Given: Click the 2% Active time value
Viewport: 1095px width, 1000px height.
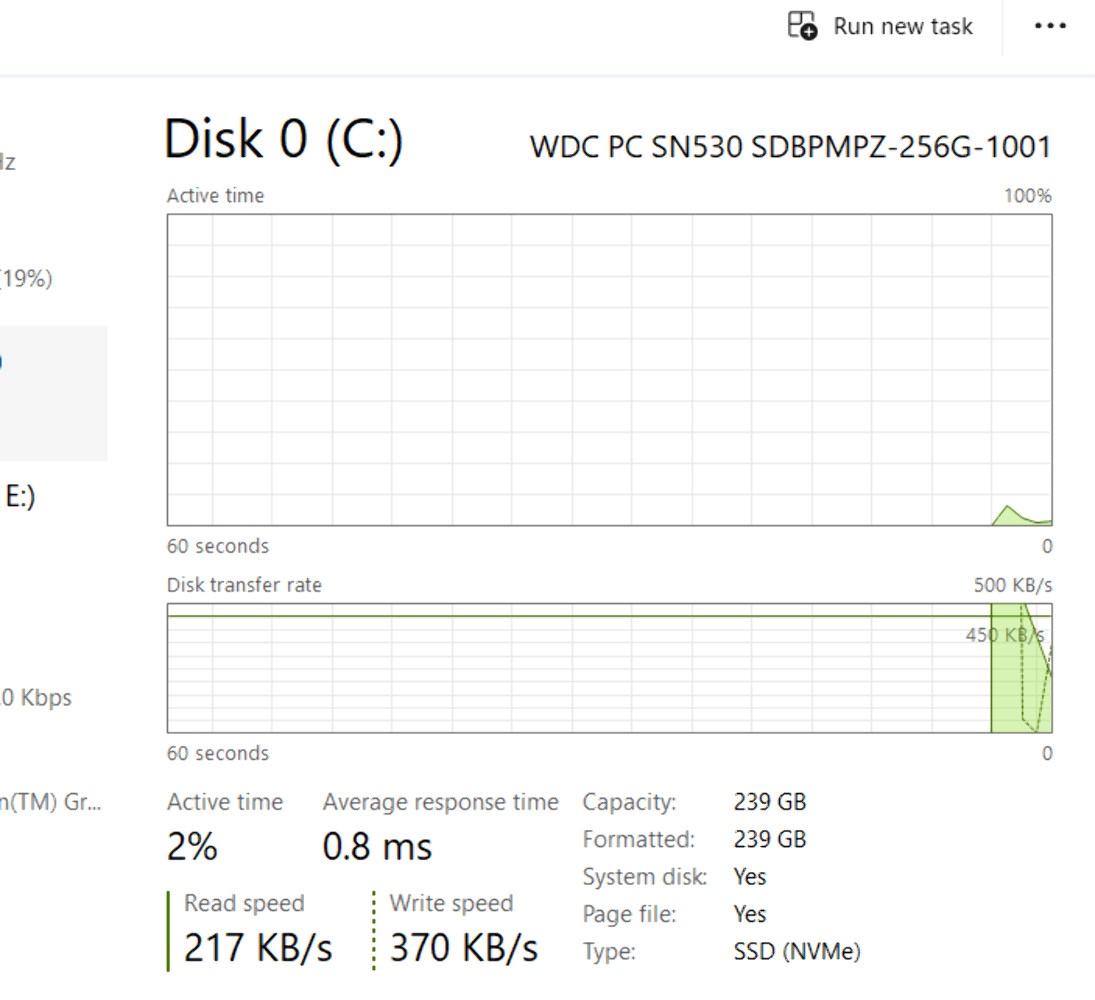Looking at the screenshot, I should click(192, 846).
